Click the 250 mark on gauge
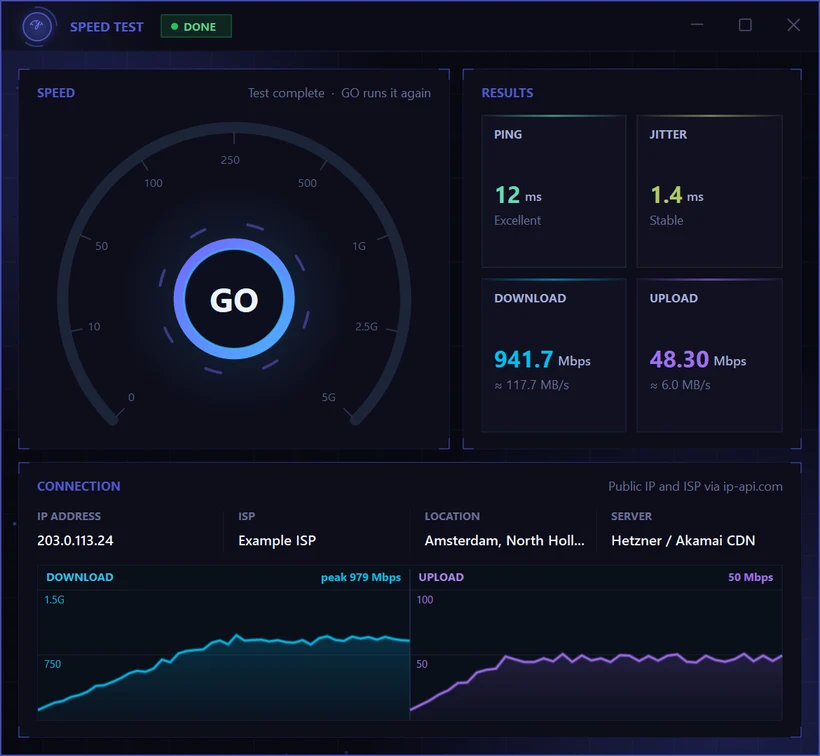 coord(230,160)
